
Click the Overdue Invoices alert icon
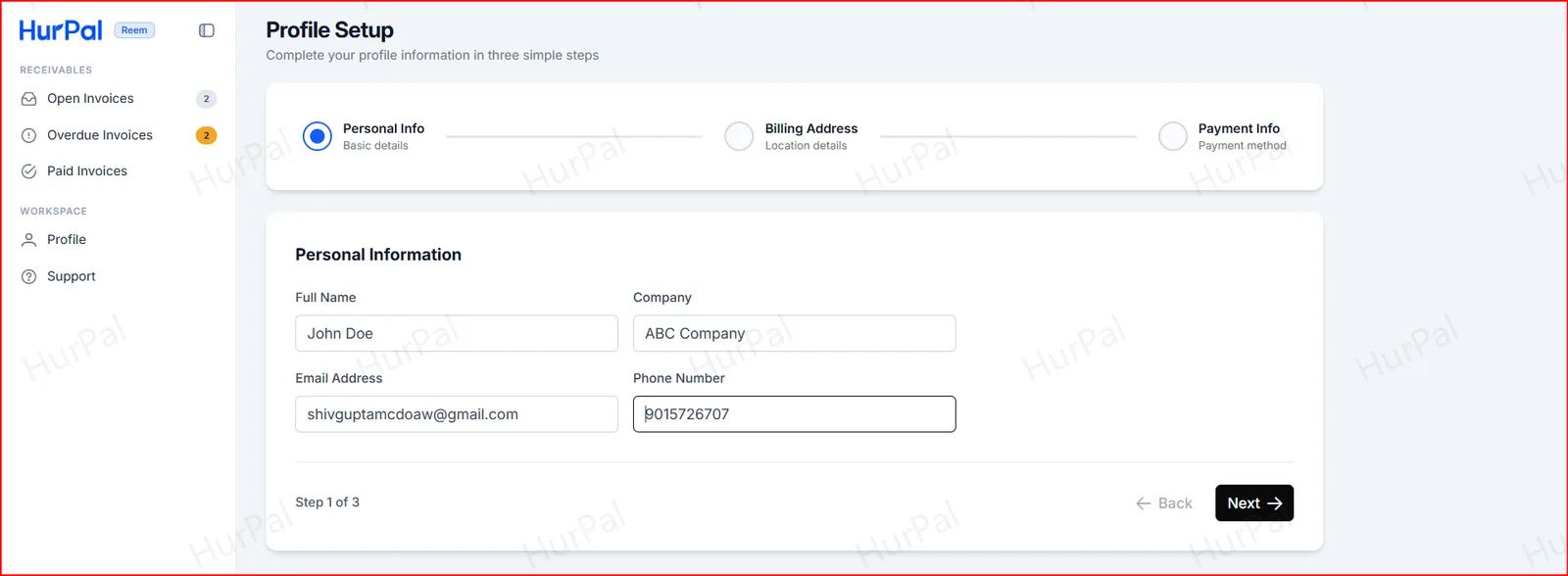(x=29, y=135)
